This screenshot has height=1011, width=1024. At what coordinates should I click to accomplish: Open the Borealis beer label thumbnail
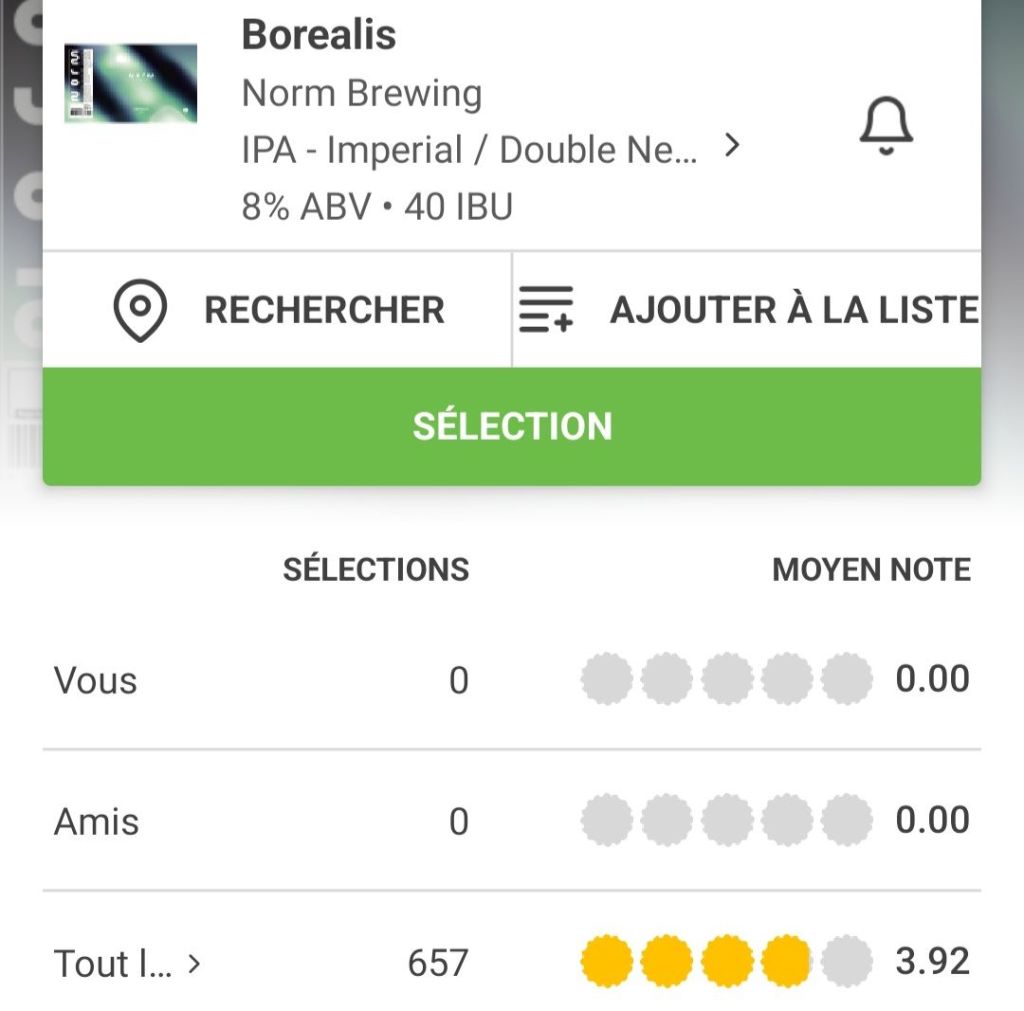131,83
